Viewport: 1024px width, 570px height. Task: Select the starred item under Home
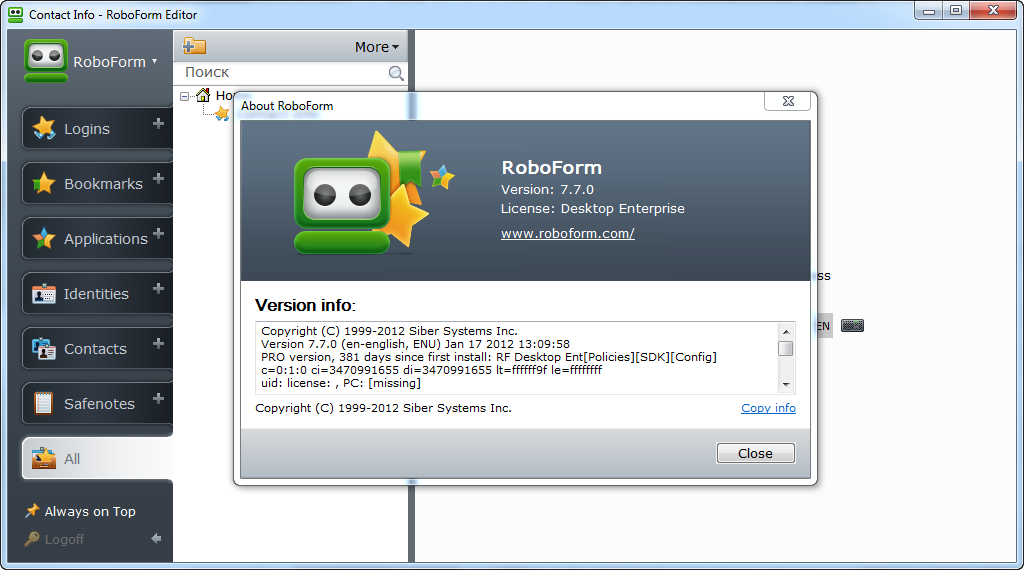pos(223,114)
